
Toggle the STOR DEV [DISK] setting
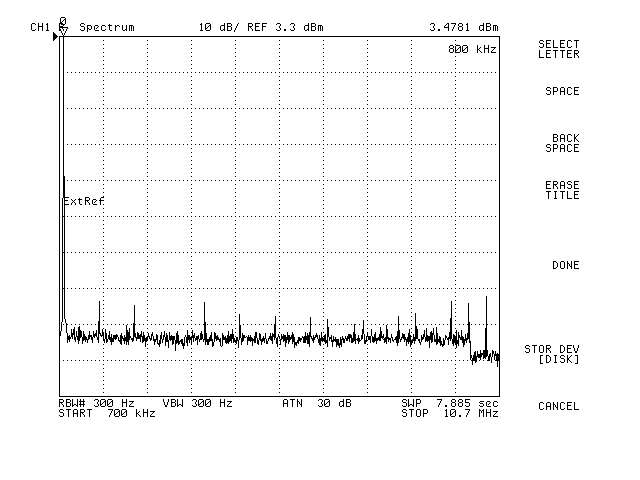tap(552, 354)
